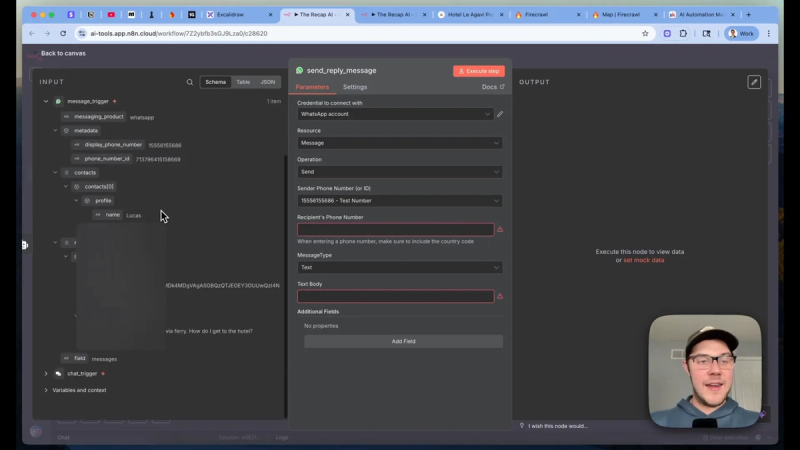The width and height of the screenshot is (800, 450).
Task: Collapse the profile tree node
Action: click(x=76, y=201)
